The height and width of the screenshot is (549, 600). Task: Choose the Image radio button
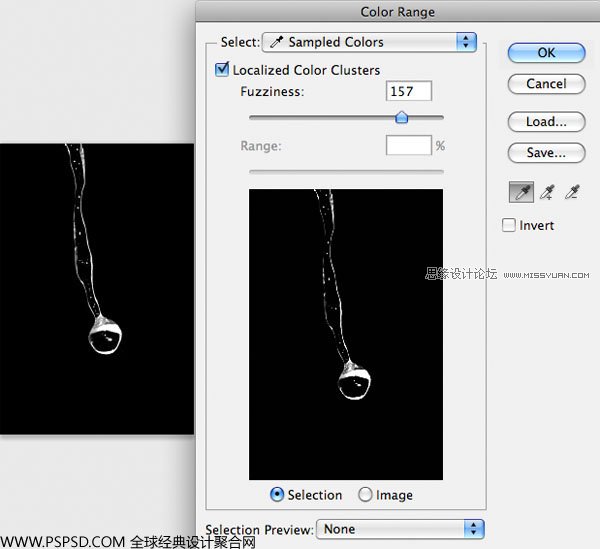point(365,495)
